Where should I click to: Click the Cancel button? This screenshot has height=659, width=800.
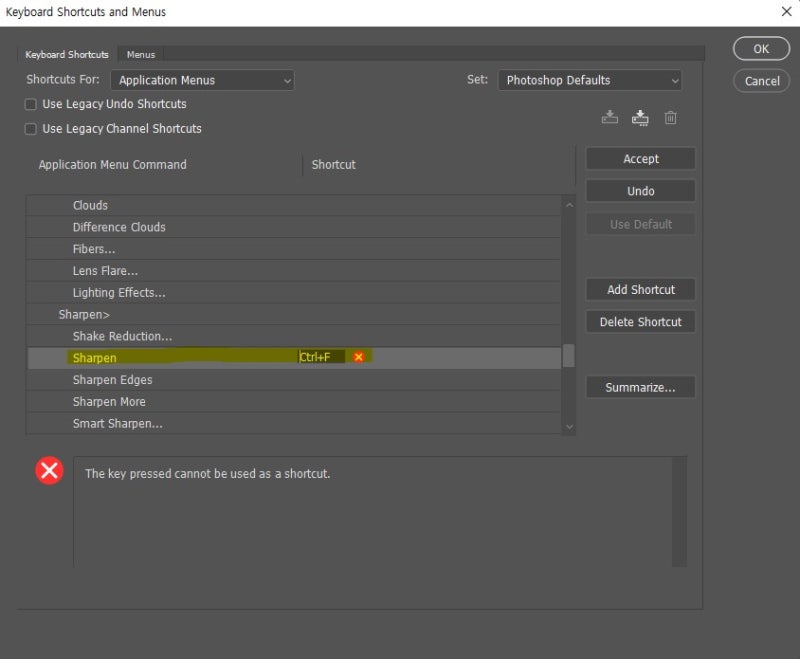(761, 81)
